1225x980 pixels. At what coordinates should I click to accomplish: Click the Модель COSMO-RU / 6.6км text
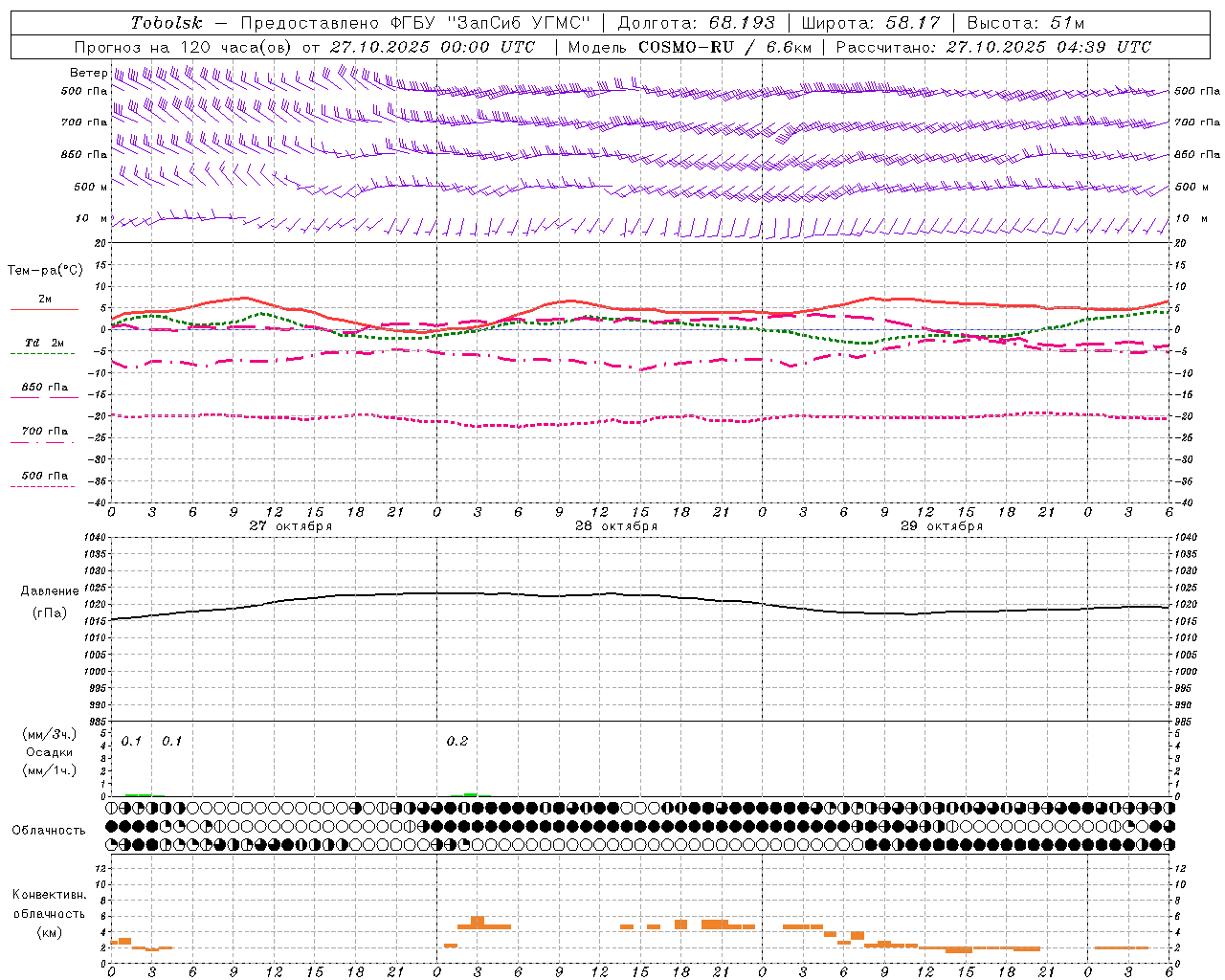pyautogui.click(x=690, y=47)
